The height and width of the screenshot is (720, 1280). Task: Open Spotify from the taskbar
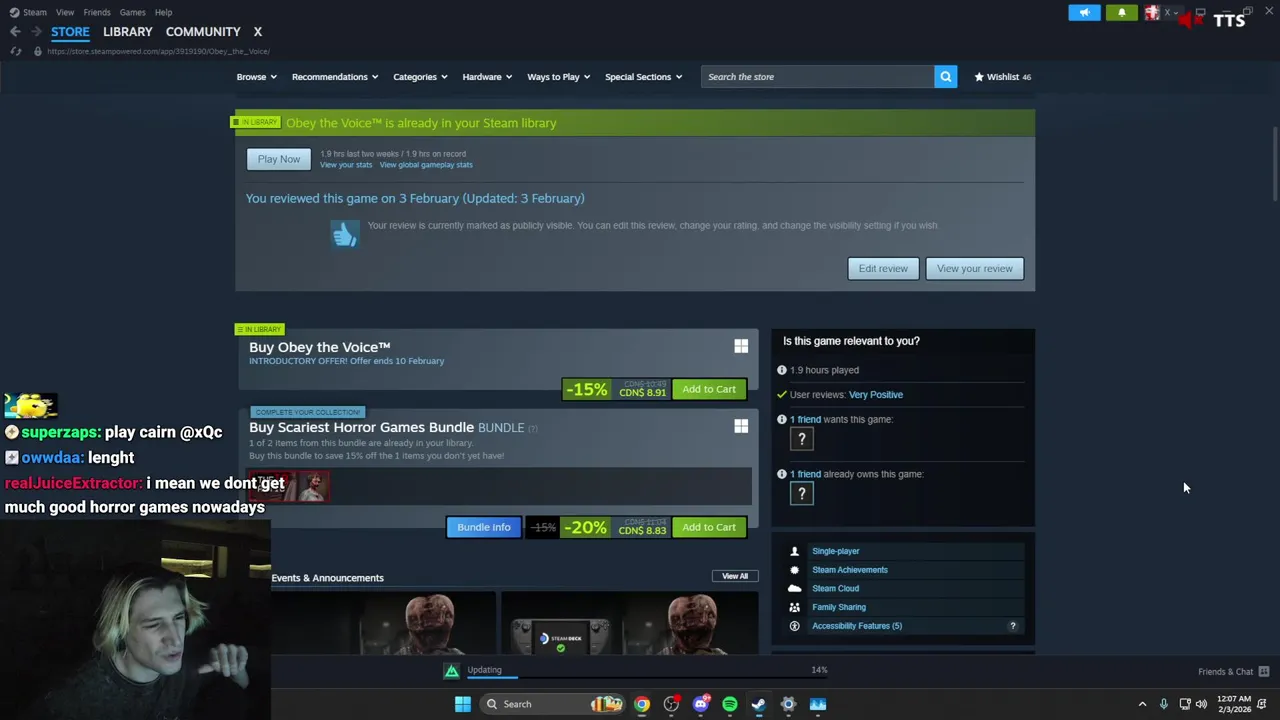click(729, 704)
